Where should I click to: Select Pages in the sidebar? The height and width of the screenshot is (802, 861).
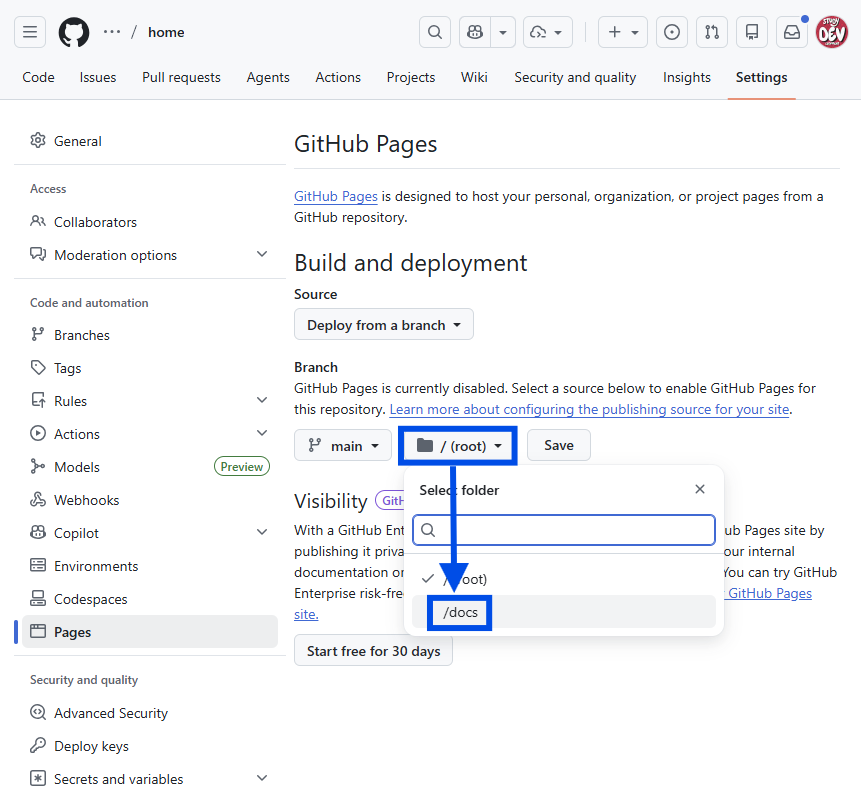tap(149, 632)
